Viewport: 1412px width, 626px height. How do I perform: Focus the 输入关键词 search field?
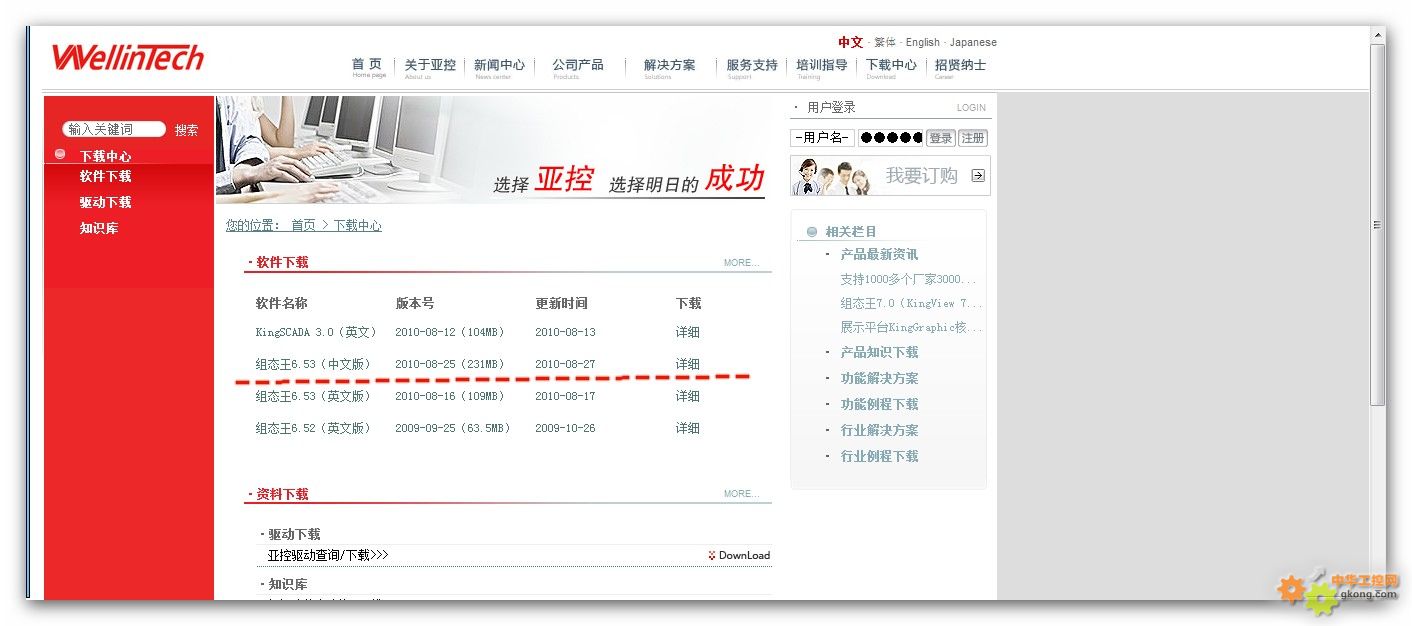(113, 129)
